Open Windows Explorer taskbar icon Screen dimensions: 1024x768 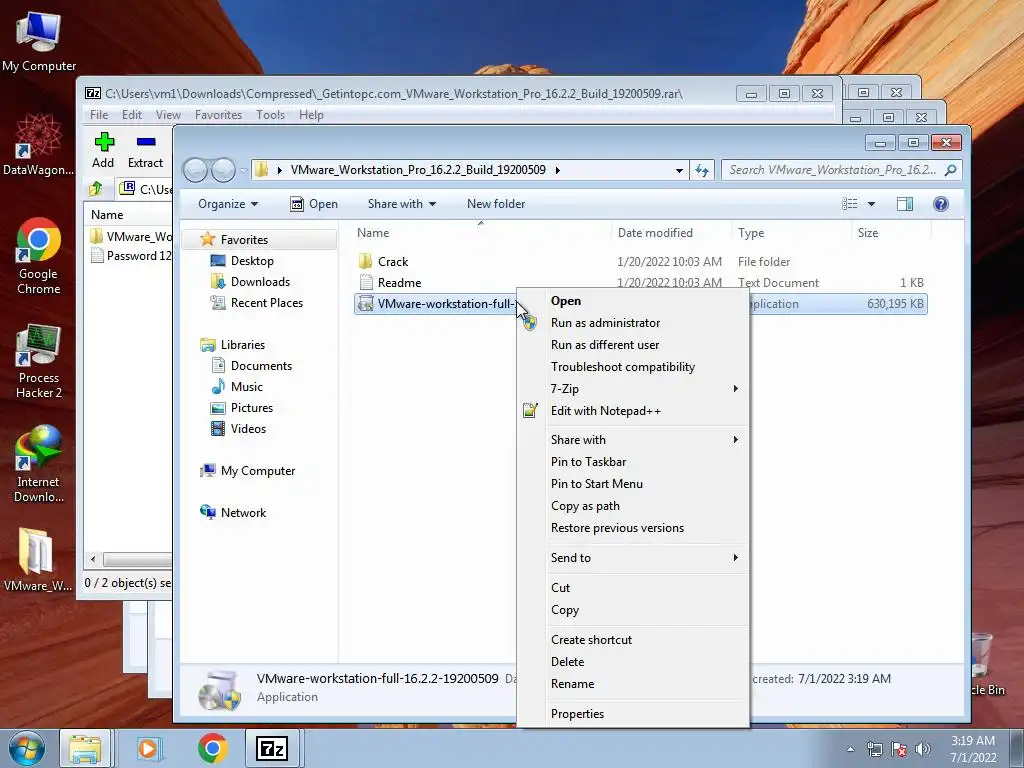(x=85, y=748)
